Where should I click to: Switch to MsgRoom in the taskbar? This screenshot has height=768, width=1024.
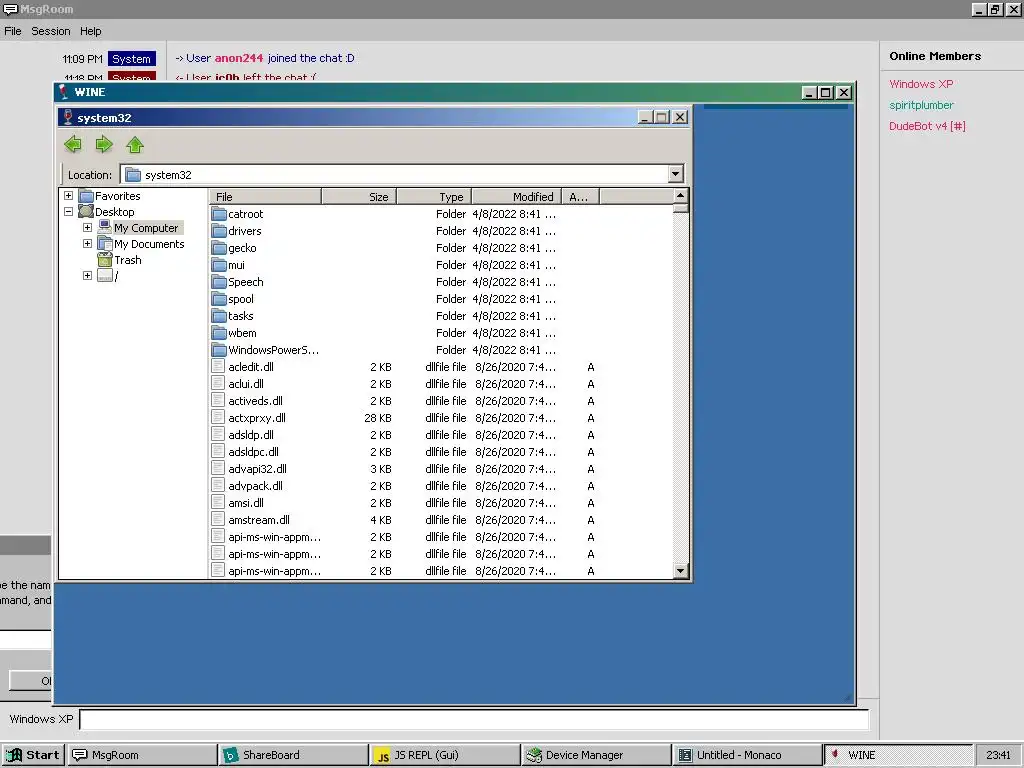click(x=142, y=755)
